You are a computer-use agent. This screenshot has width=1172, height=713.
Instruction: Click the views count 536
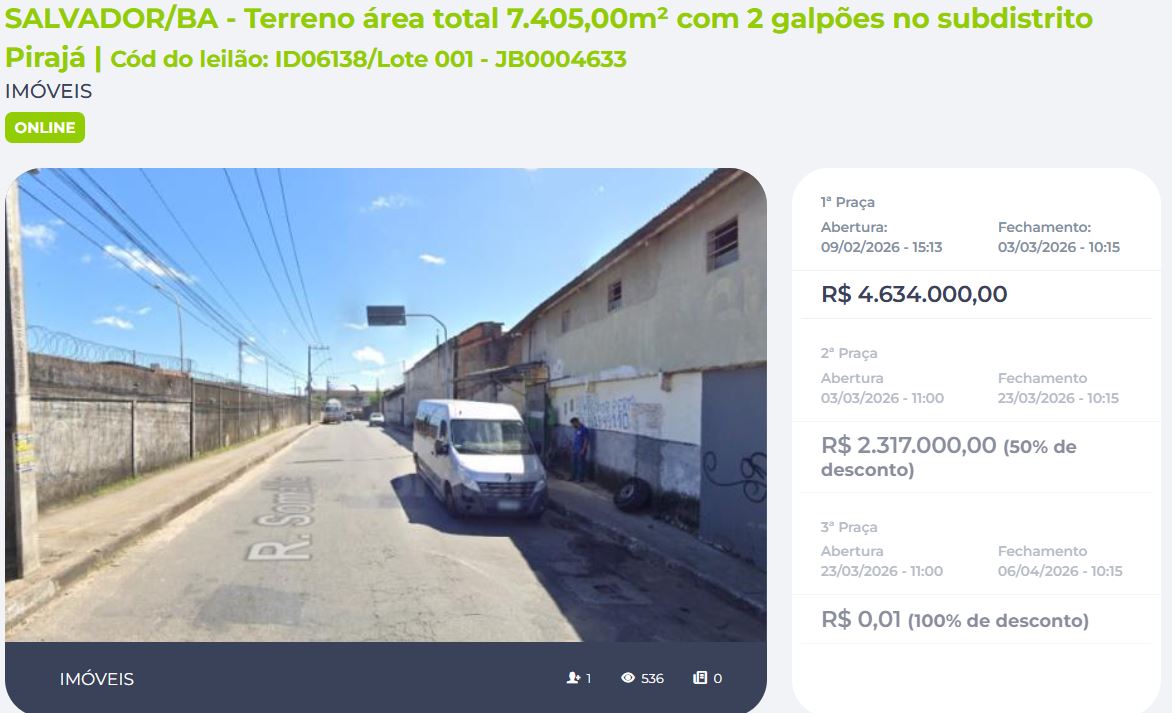652,679
